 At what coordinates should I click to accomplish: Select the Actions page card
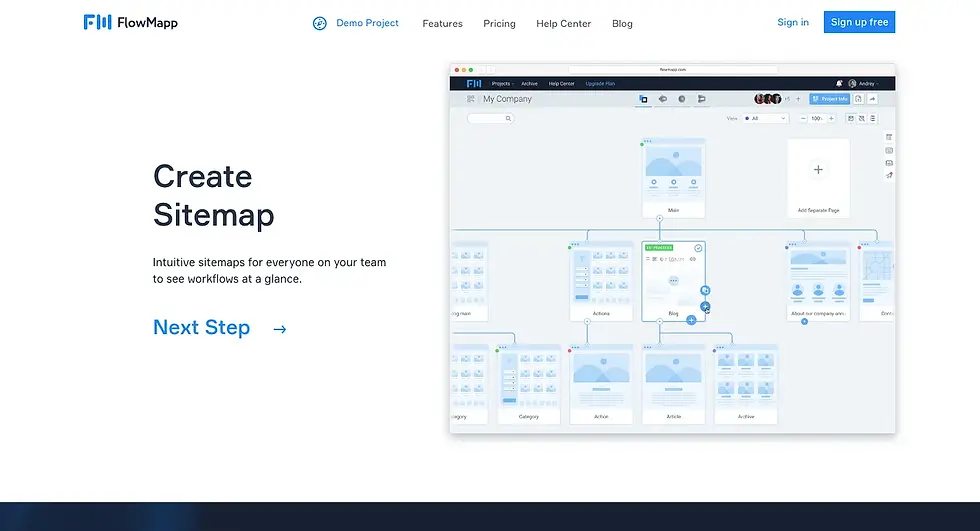(x=601, y=282)
